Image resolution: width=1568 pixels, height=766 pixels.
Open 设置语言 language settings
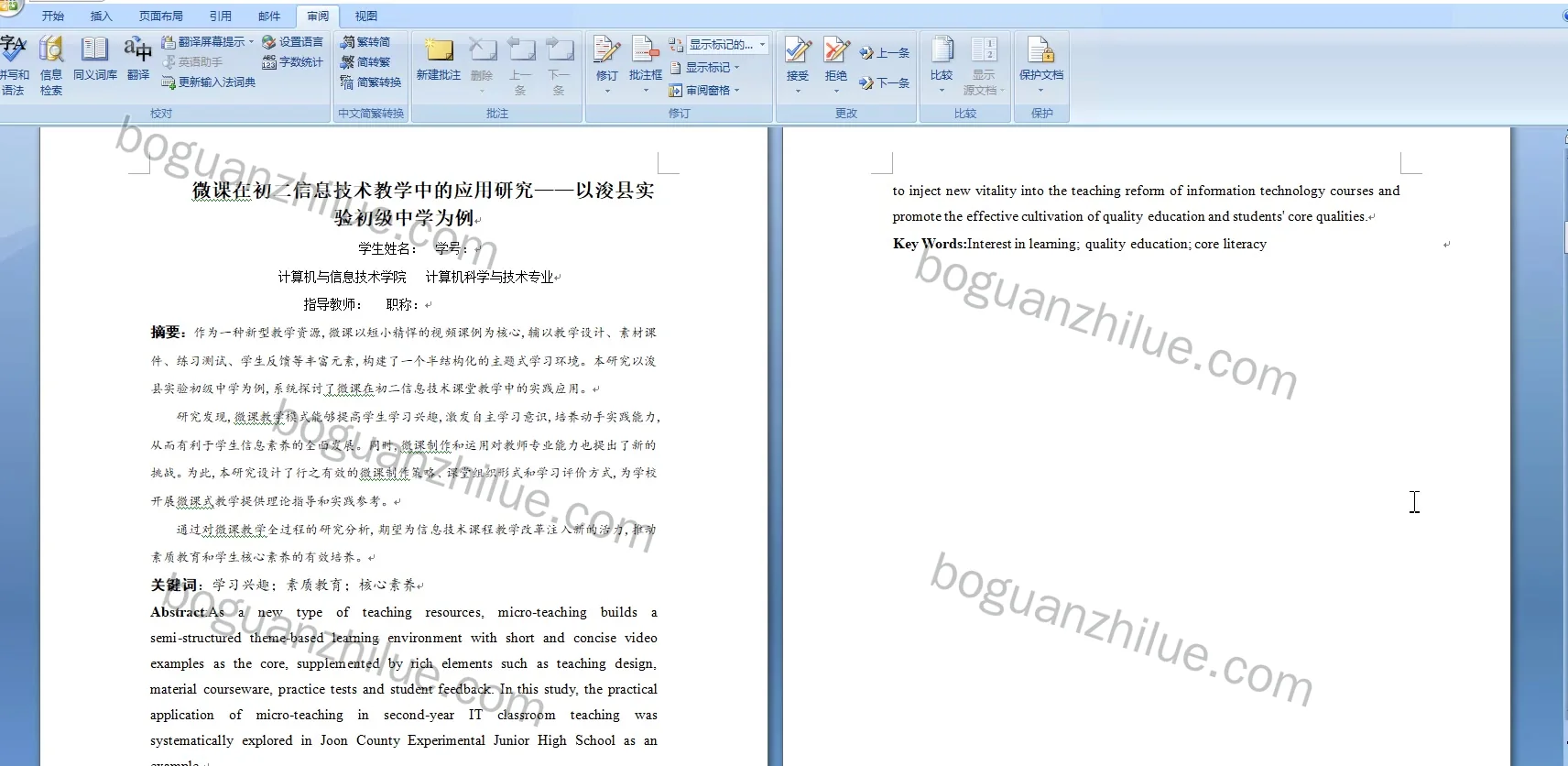click(292, 42)
